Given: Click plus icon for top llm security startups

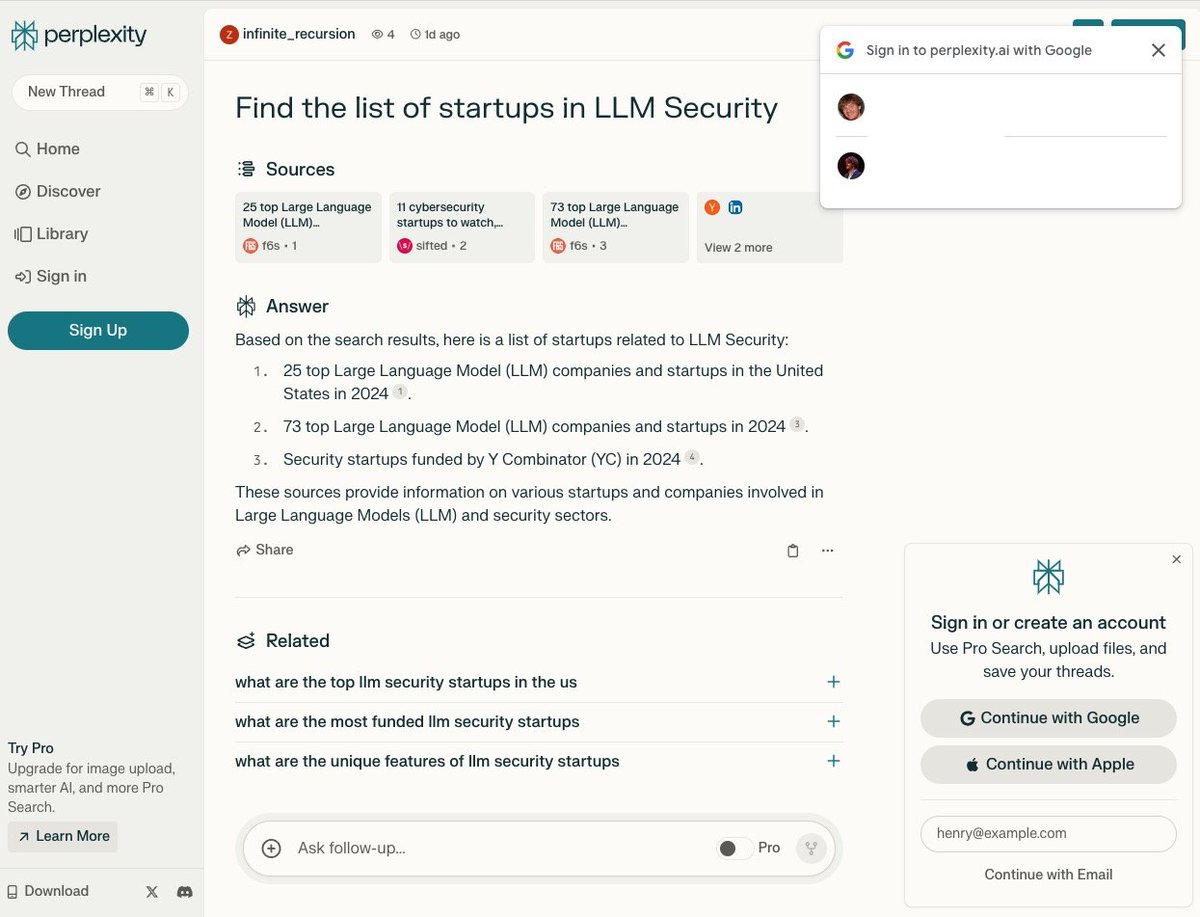Looking at the screenshot, I should (833, 682).
